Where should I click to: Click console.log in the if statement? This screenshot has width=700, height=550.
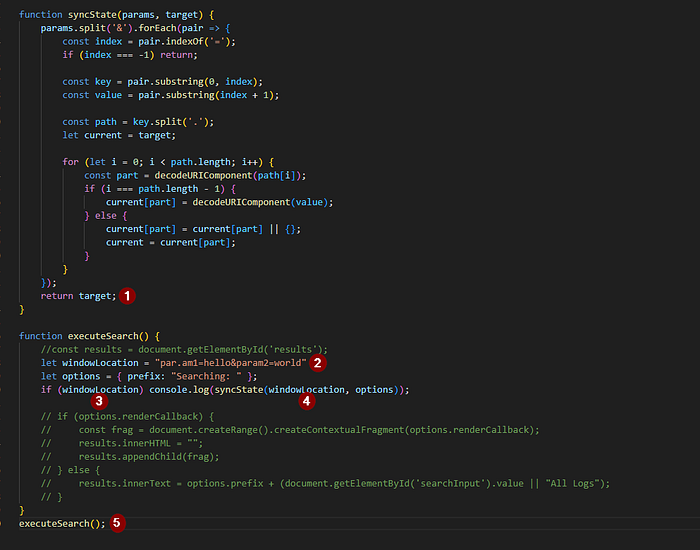coord(179,390)
